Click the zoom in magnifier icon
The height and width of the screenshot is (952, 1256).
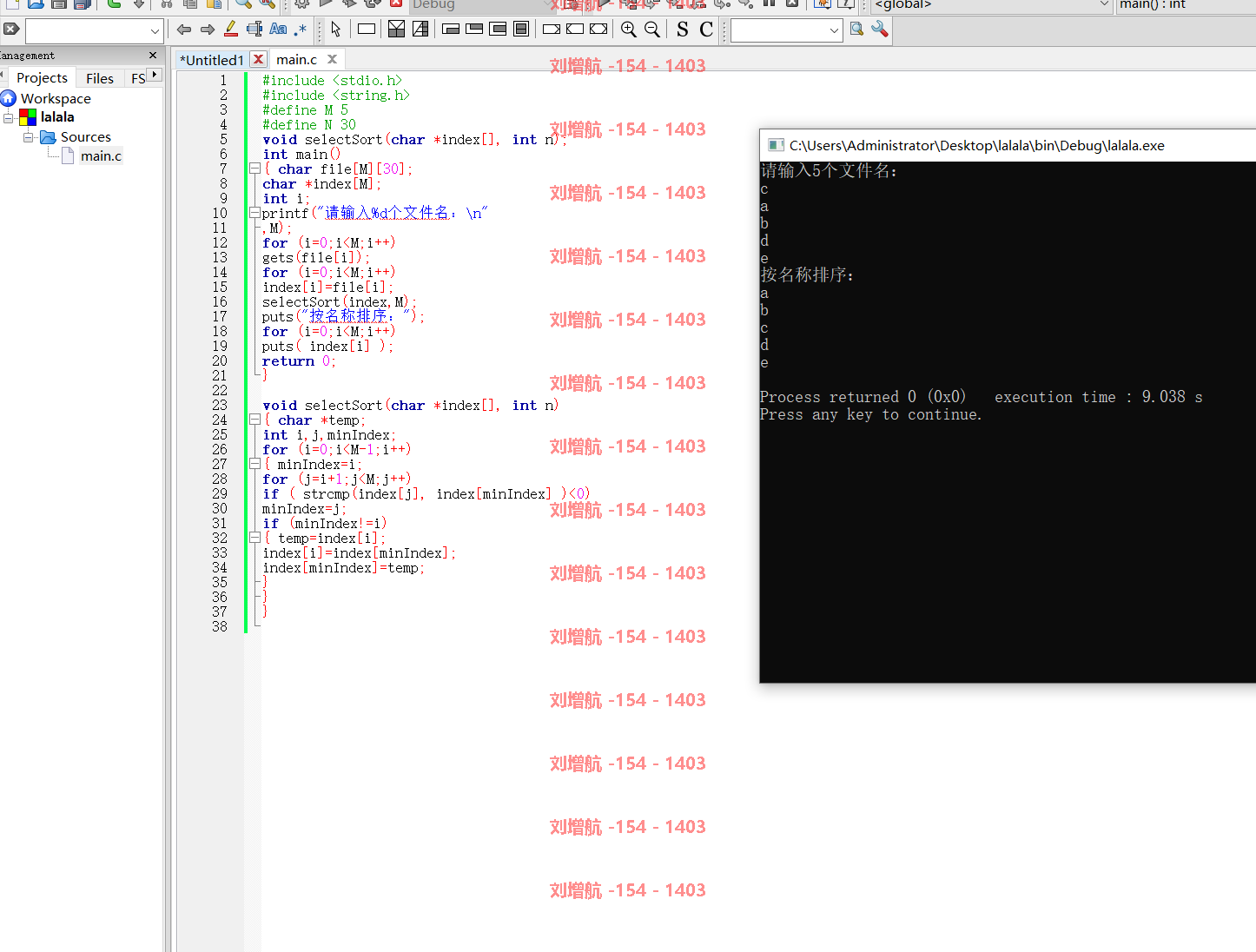pyautogui.click(x=629, y=30)
